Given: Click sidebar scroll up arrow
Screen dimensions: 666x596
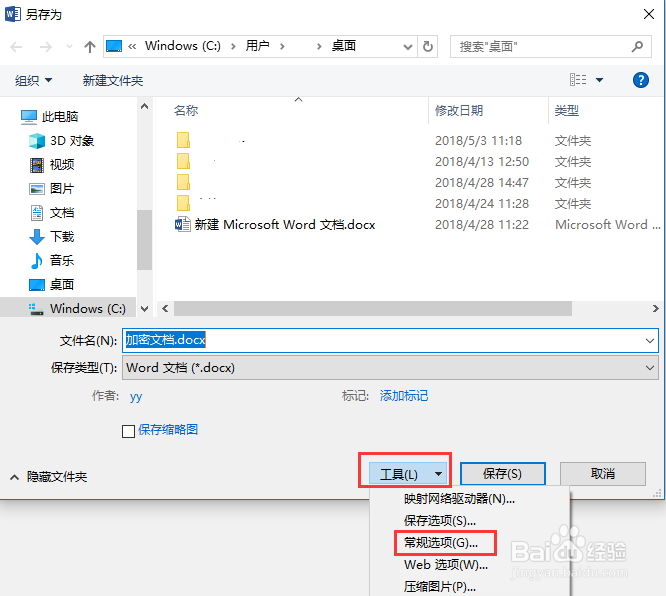Looking at the screenshot, I should 144,106.
